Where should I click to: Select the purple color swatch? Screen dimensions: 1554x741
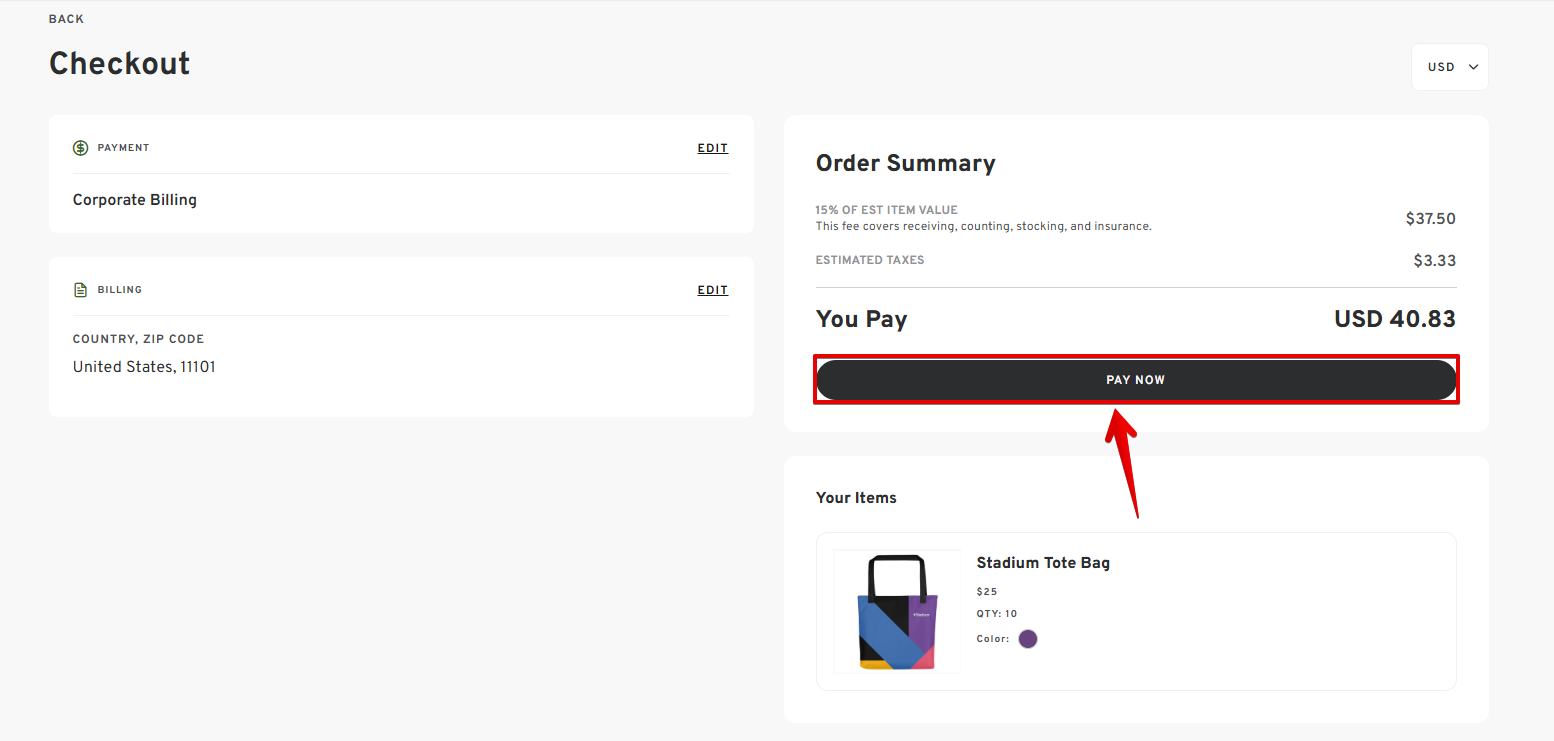click(x=1028, y=639)
